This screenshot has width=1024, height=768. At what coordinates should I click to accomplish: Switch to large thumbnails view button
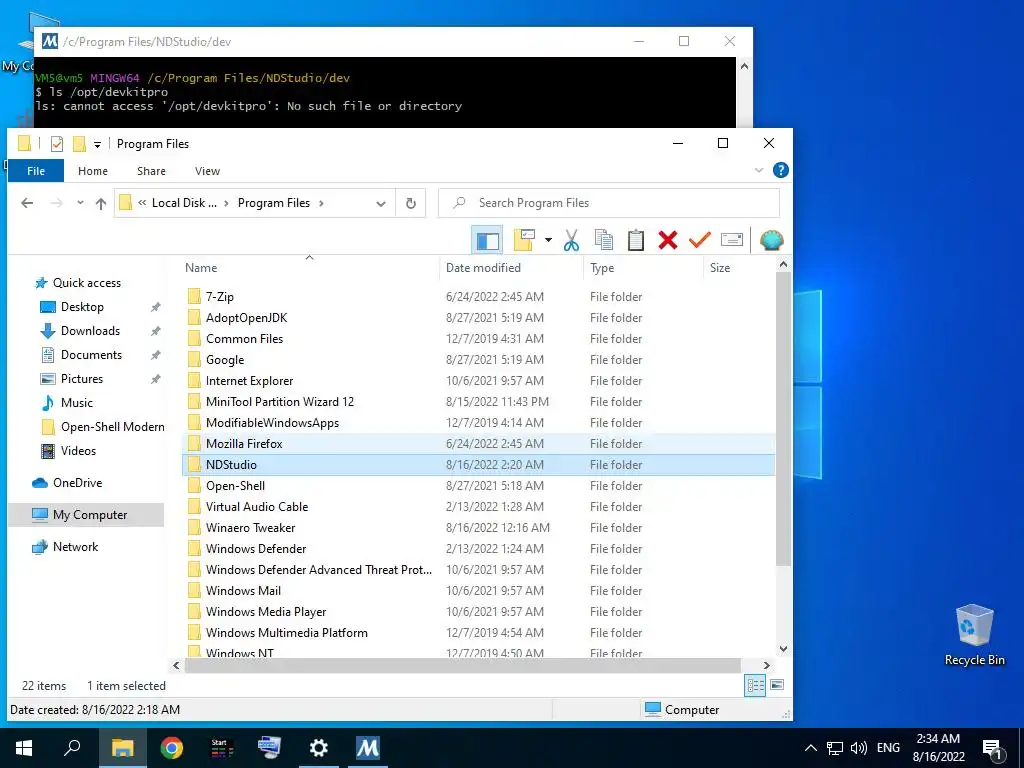pyautogui.click(x=777, y=685)
